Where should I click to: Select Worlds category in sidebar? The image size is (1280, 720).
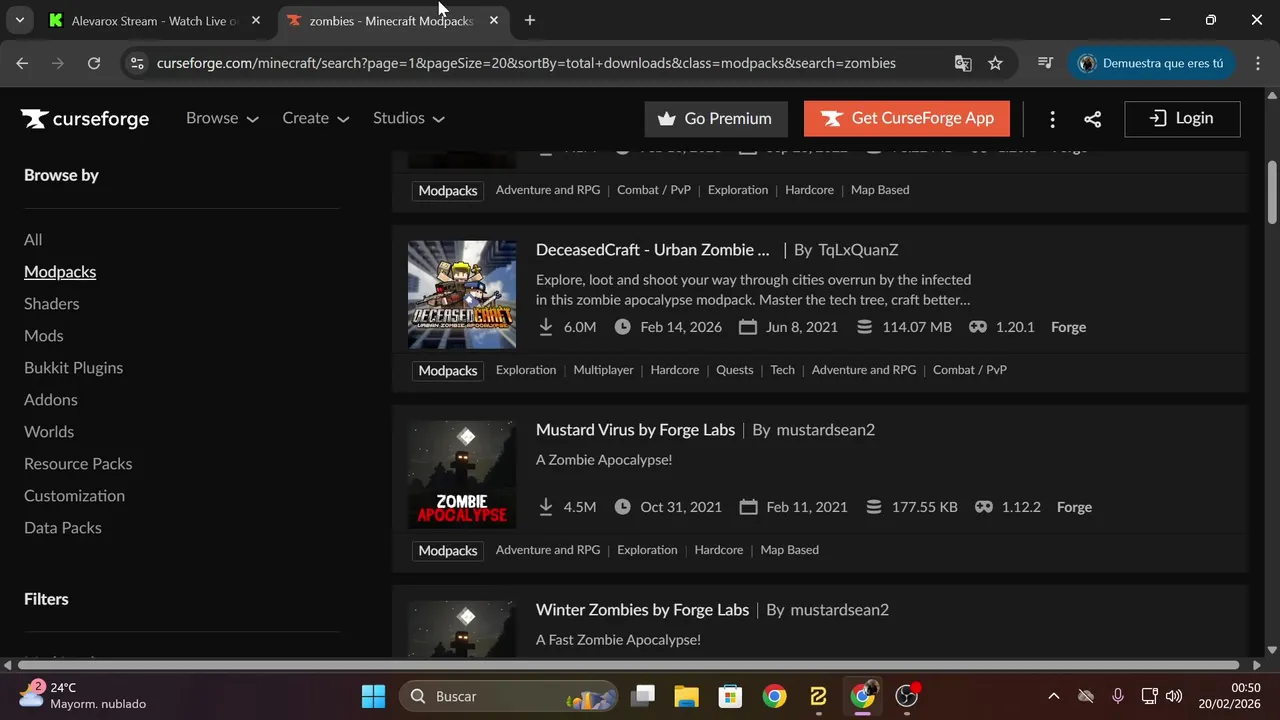point(49,432)
